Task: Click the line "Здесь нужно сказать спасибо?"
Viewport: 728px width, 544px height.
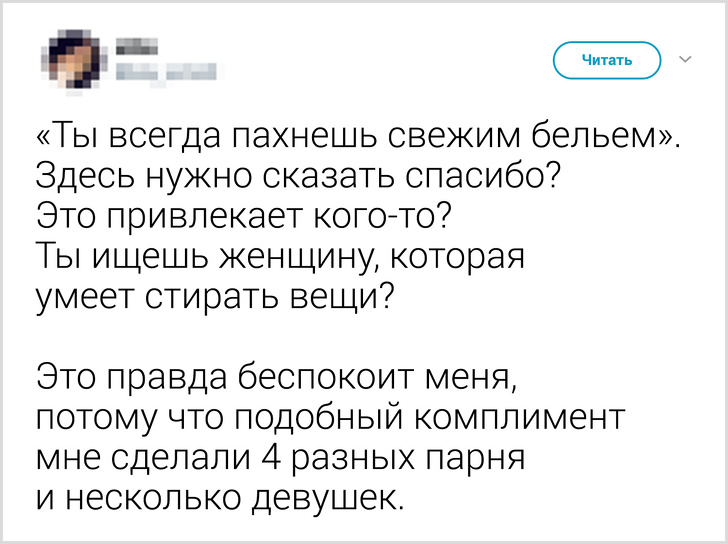Action: [297, 180]
